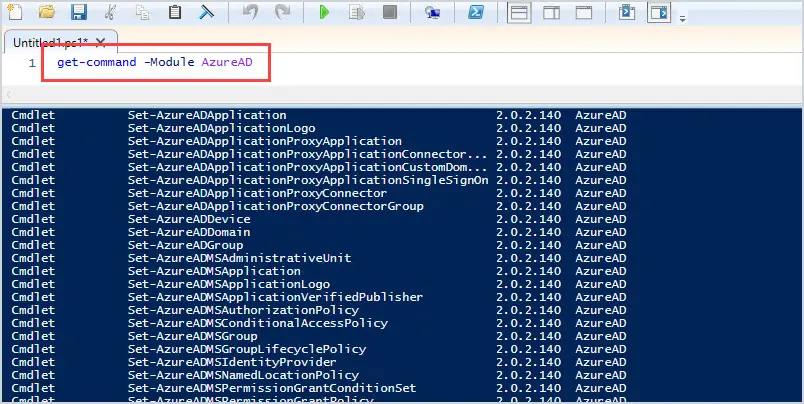Select Set-AzureADApplicationProxyConnectorGroup in output

(x=275, y=206)
